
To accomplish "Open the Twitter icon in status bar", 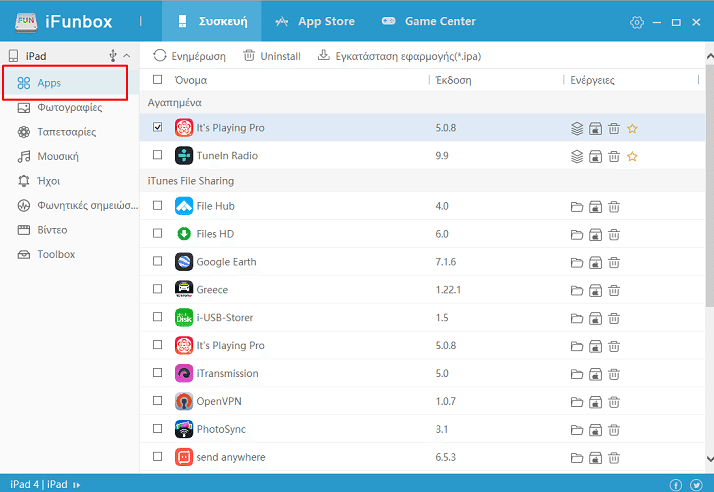I will pos(696,485).
